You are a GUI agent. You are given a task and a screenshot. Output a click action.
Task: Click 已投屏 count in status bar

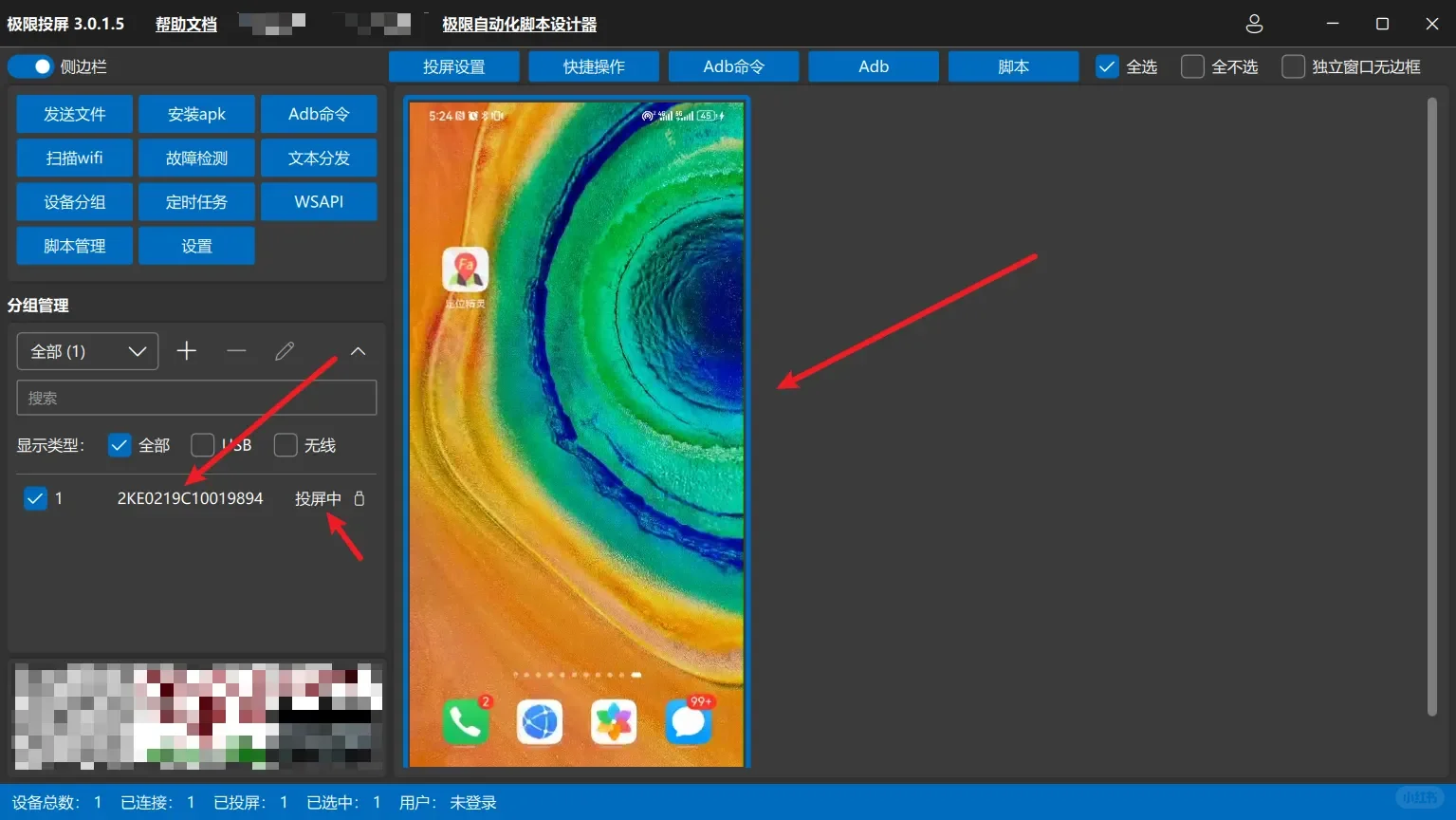pyautogui.click(x=250, y=803)
